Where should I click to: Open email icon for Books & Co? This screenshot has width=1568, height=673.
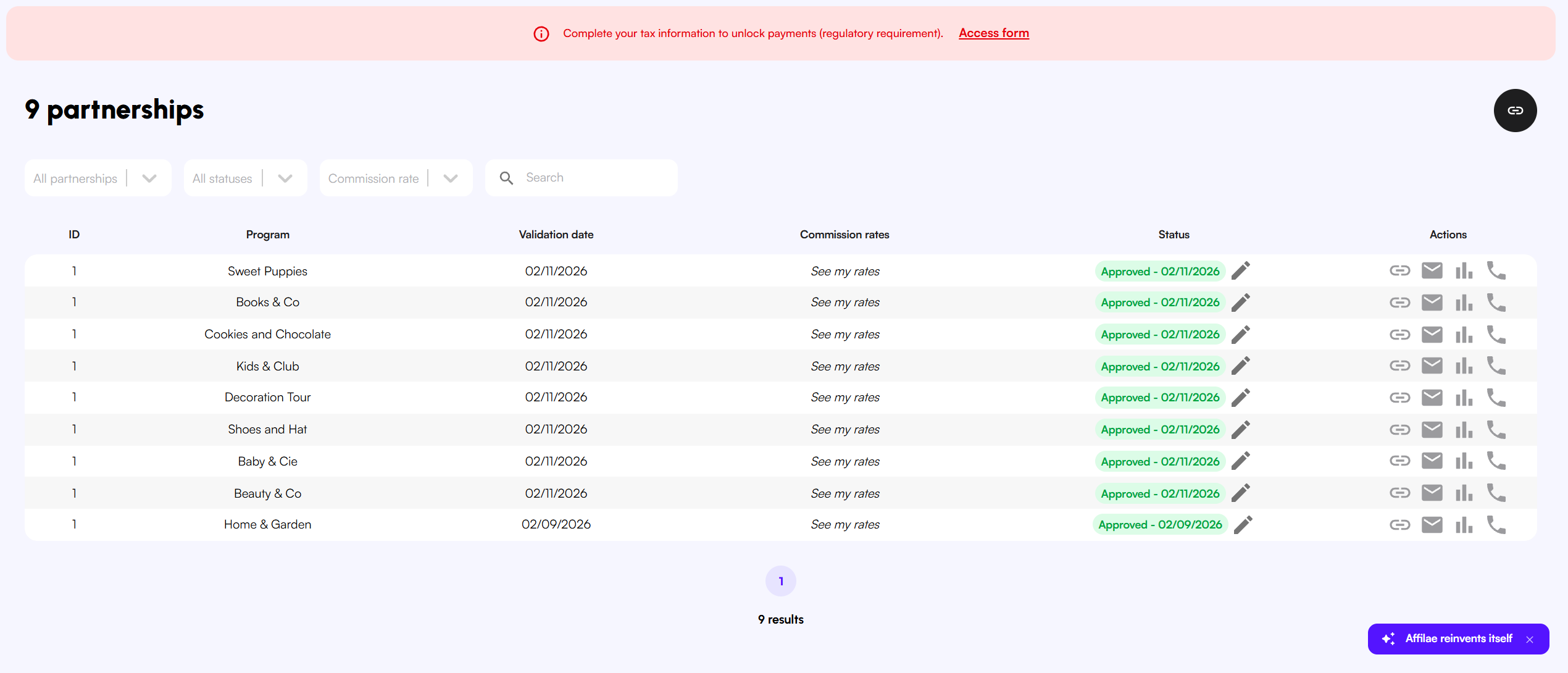click(1432, 303)
